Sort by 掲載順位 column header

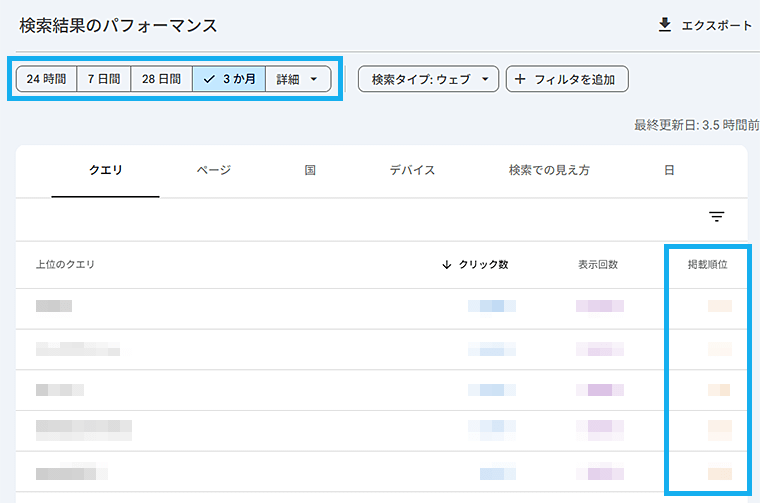[x=707, y=265]
